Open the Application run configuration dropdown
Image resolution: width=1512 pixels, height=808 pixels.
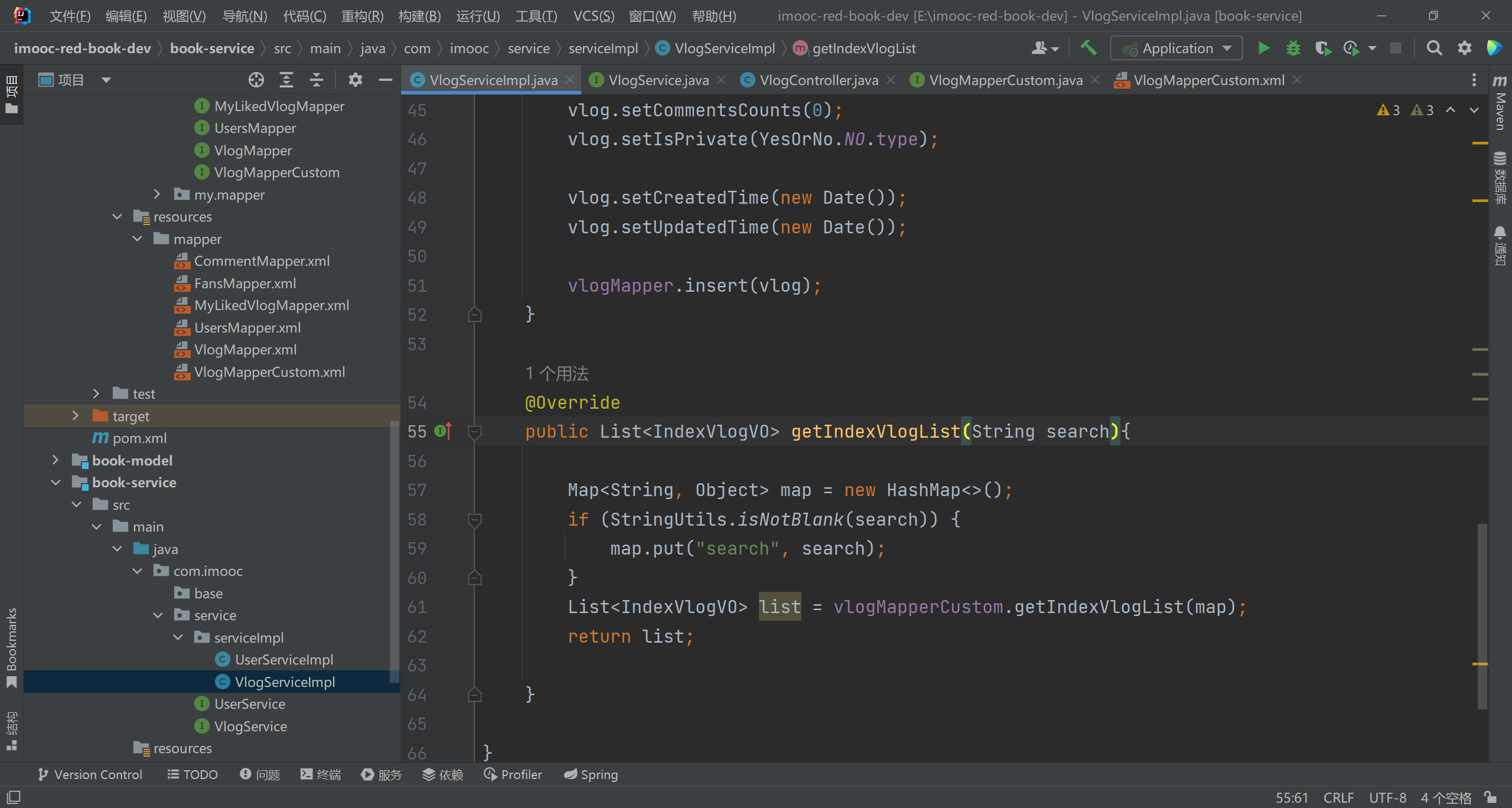[x=1177, y=48]
